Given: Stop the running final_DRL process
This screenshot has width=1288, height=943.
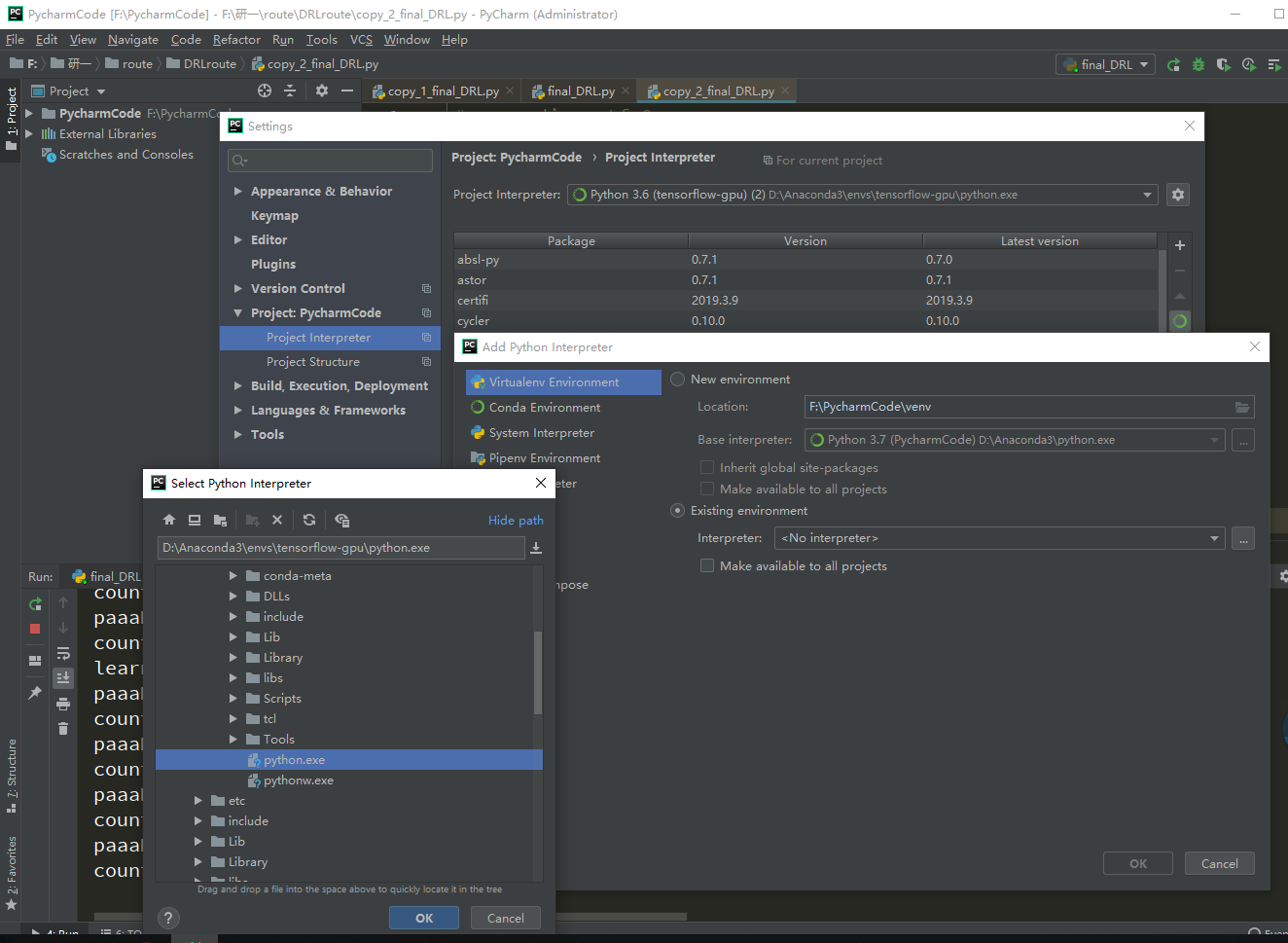Looking at the screenshot, I should coord(35,629).
